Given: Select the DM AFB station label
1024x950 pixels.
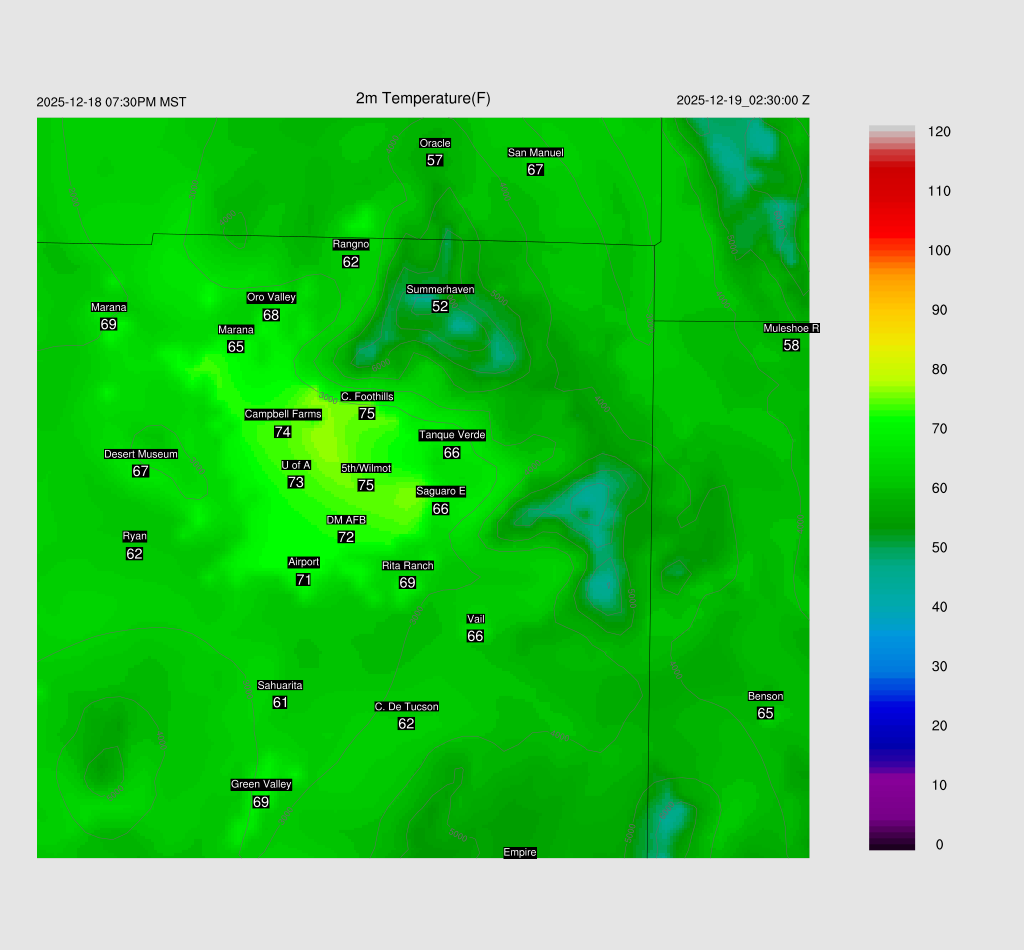Looking at the screenshot, I should tap(346, 521).
